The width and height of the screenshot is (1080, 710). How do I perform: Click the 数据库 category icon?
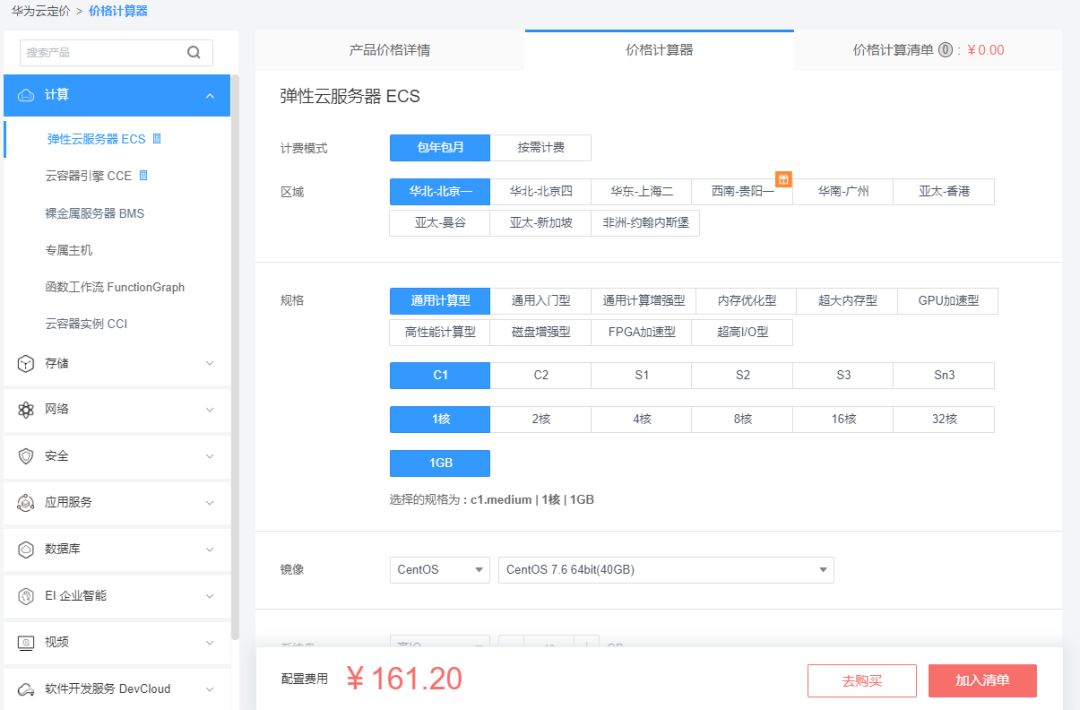click(25, 549)
